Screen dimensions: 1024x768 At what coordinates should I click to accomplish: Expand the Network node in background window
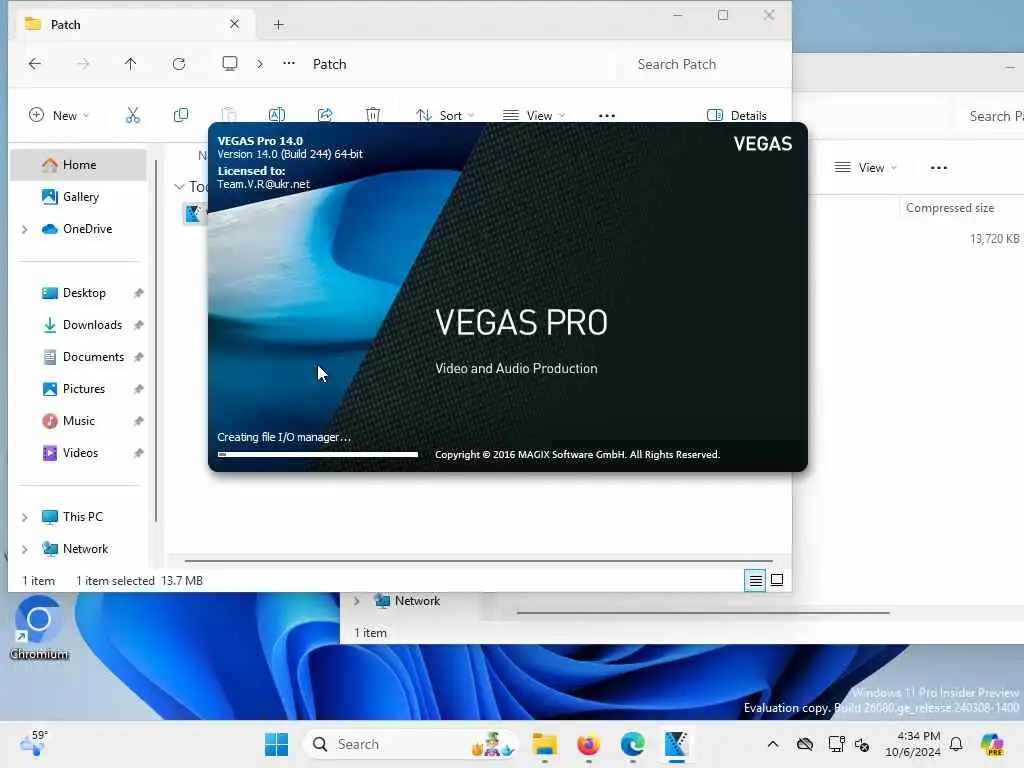point(357,601)
